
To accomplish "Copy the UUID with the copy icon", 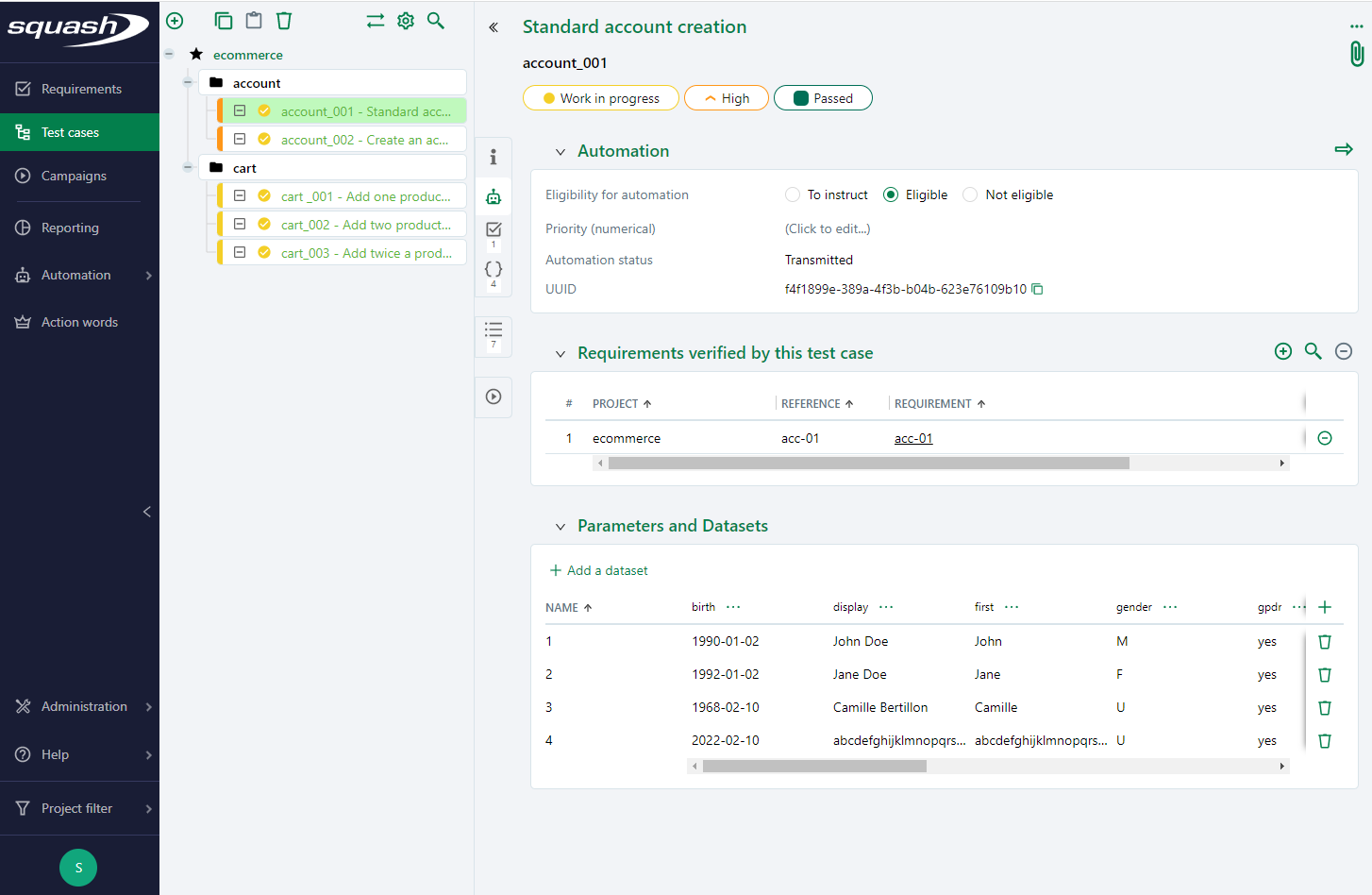I will (1037, 289).
